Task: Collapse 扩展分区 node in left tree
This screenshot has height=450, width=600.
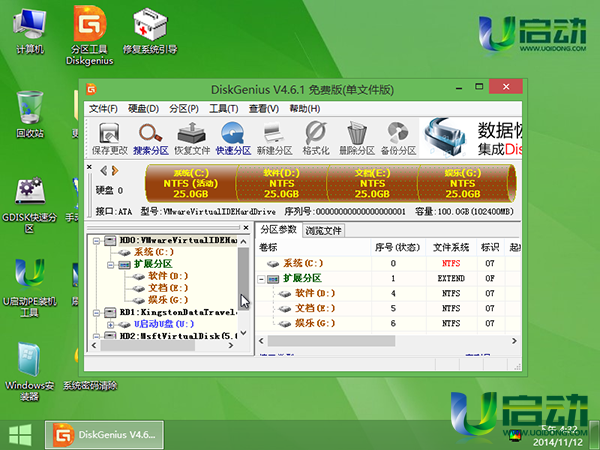Action: 111,264
